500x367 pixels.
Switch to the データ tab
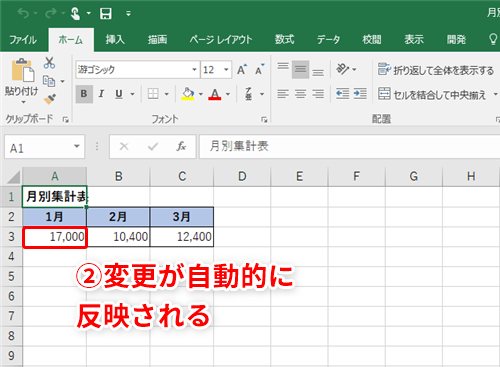point(328,40)
